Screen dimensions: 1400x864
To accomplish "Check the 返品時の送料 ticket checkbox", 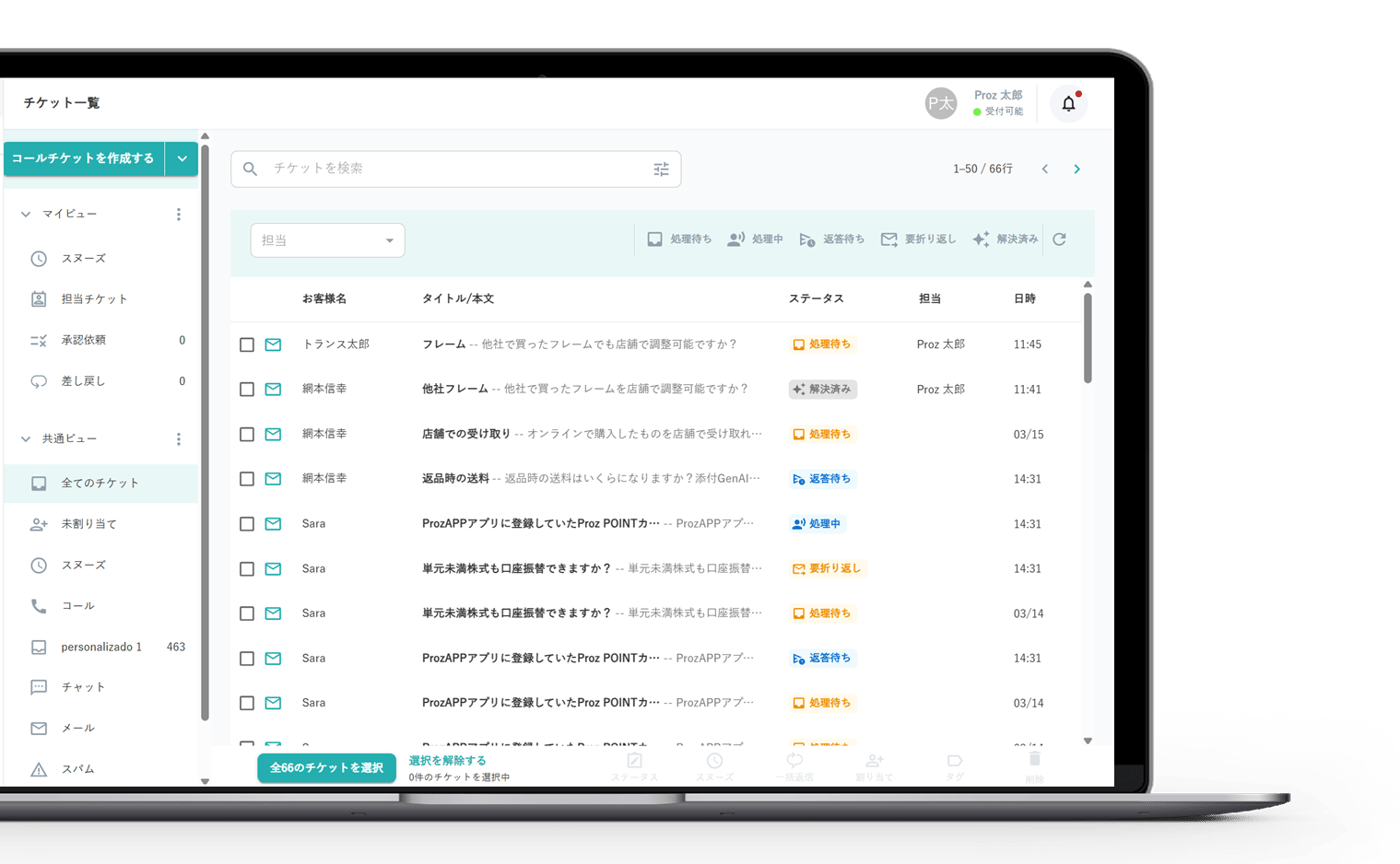I will point(247,479).
